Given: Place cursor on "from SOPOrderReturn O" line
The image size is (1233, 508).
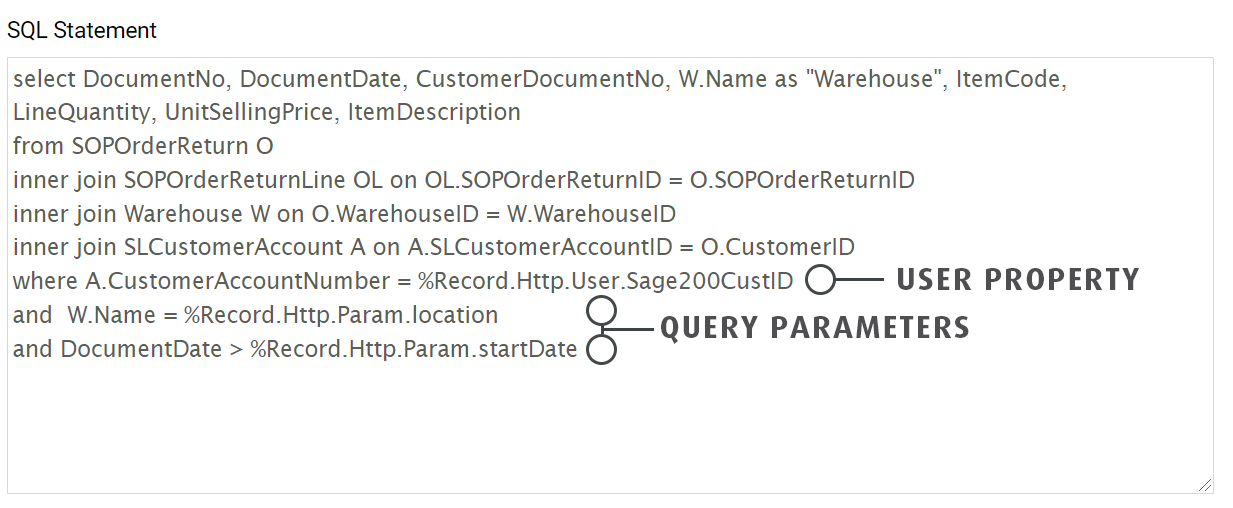Looking at the screenshot, I should [143, 147].
